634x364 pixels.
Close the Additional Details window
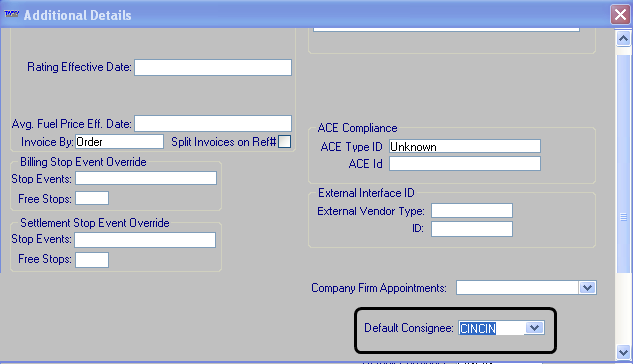coord(620,15)
